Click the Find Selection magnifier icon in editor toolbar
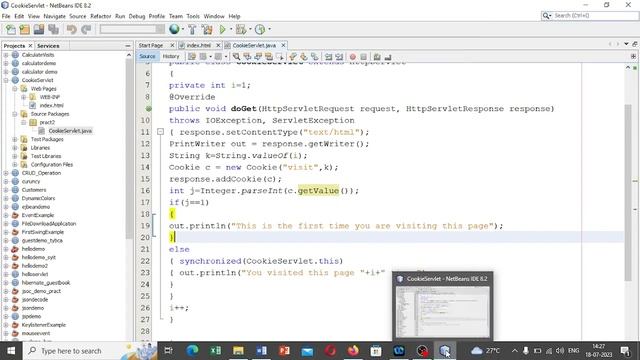Screen dimensions: 640x360 point(236,57)
